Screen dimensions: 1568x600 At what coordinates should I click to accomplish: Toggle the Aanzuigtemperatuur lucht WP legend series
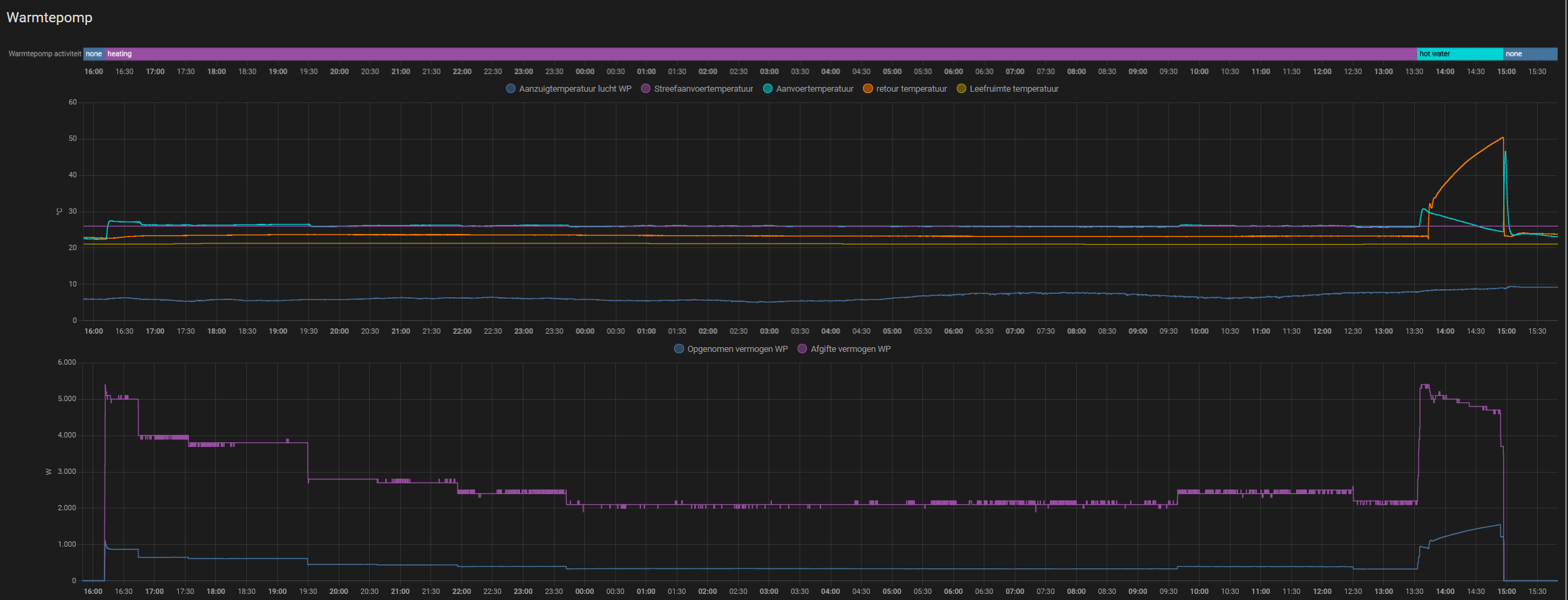pos(569,89)
